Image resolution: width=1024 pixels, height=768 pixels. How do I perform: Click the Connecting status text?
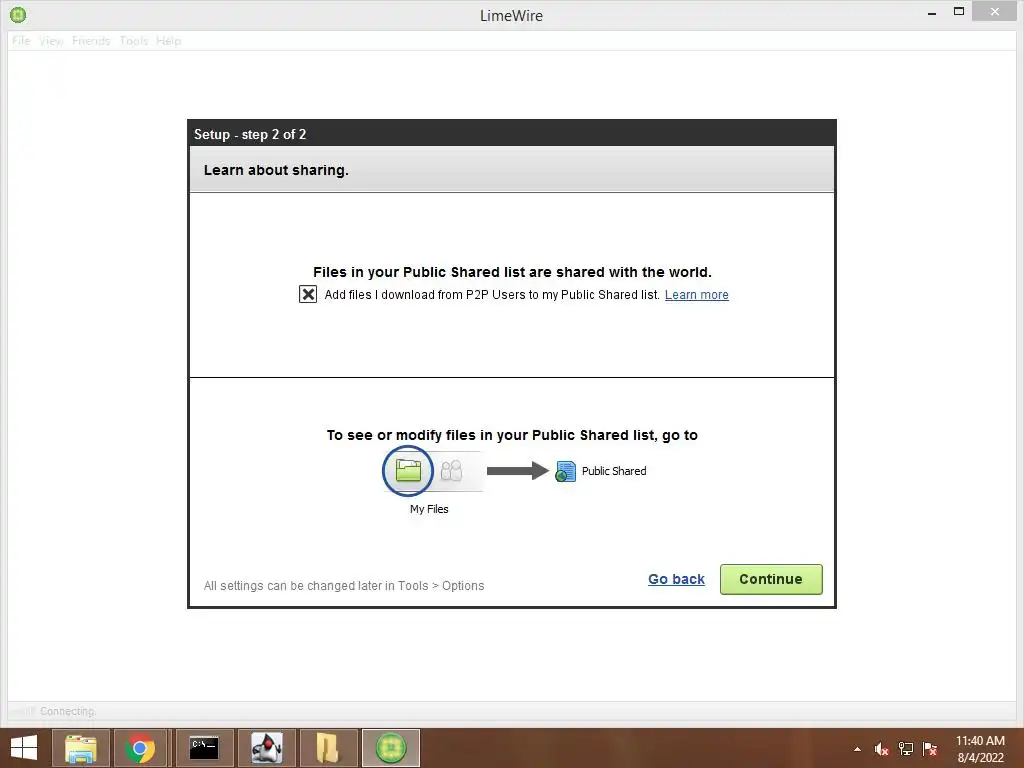(x=67, y=711)
